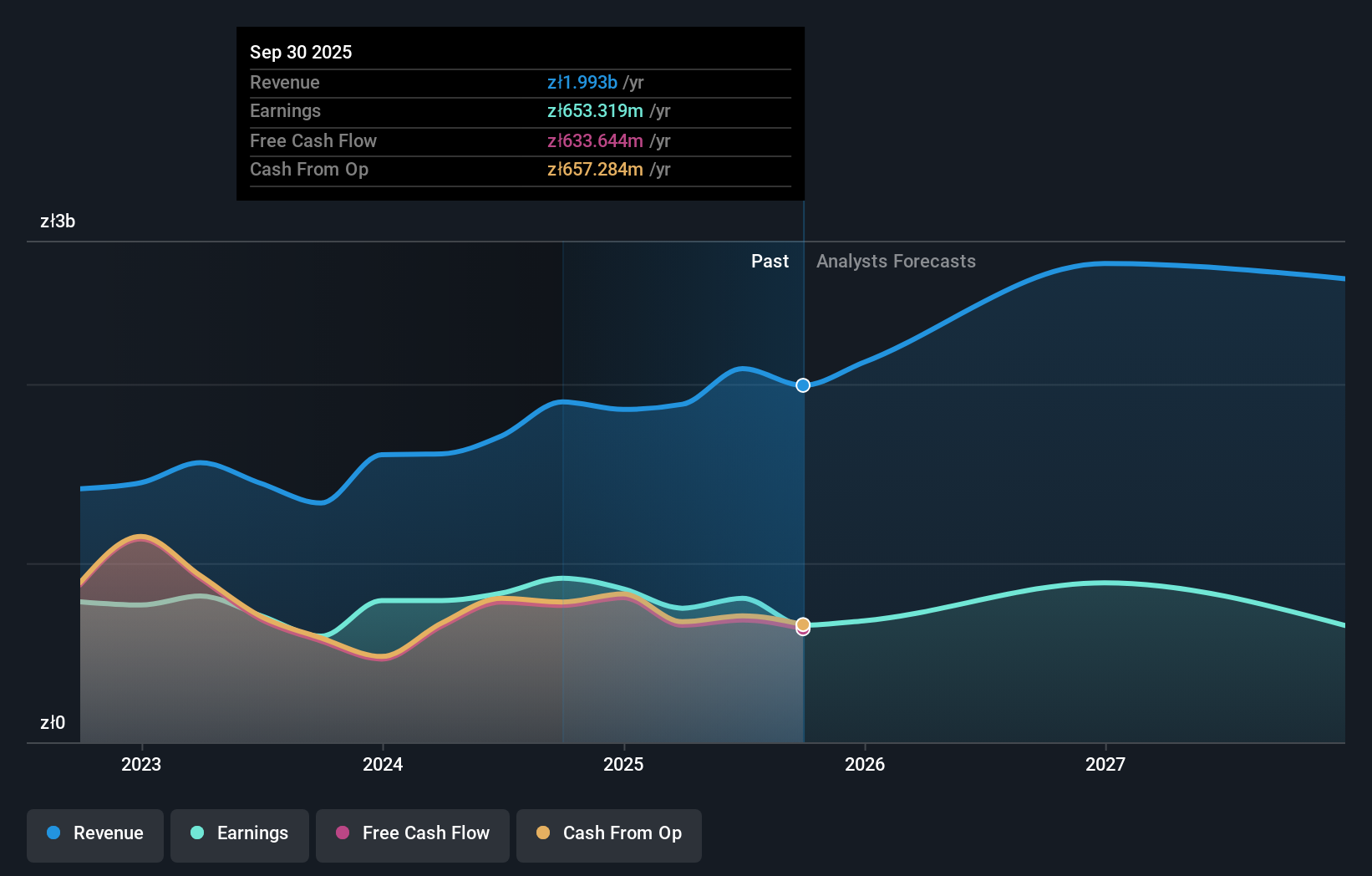
Task: Click the 2027 year label on the axis
Action: (1105, 763)
